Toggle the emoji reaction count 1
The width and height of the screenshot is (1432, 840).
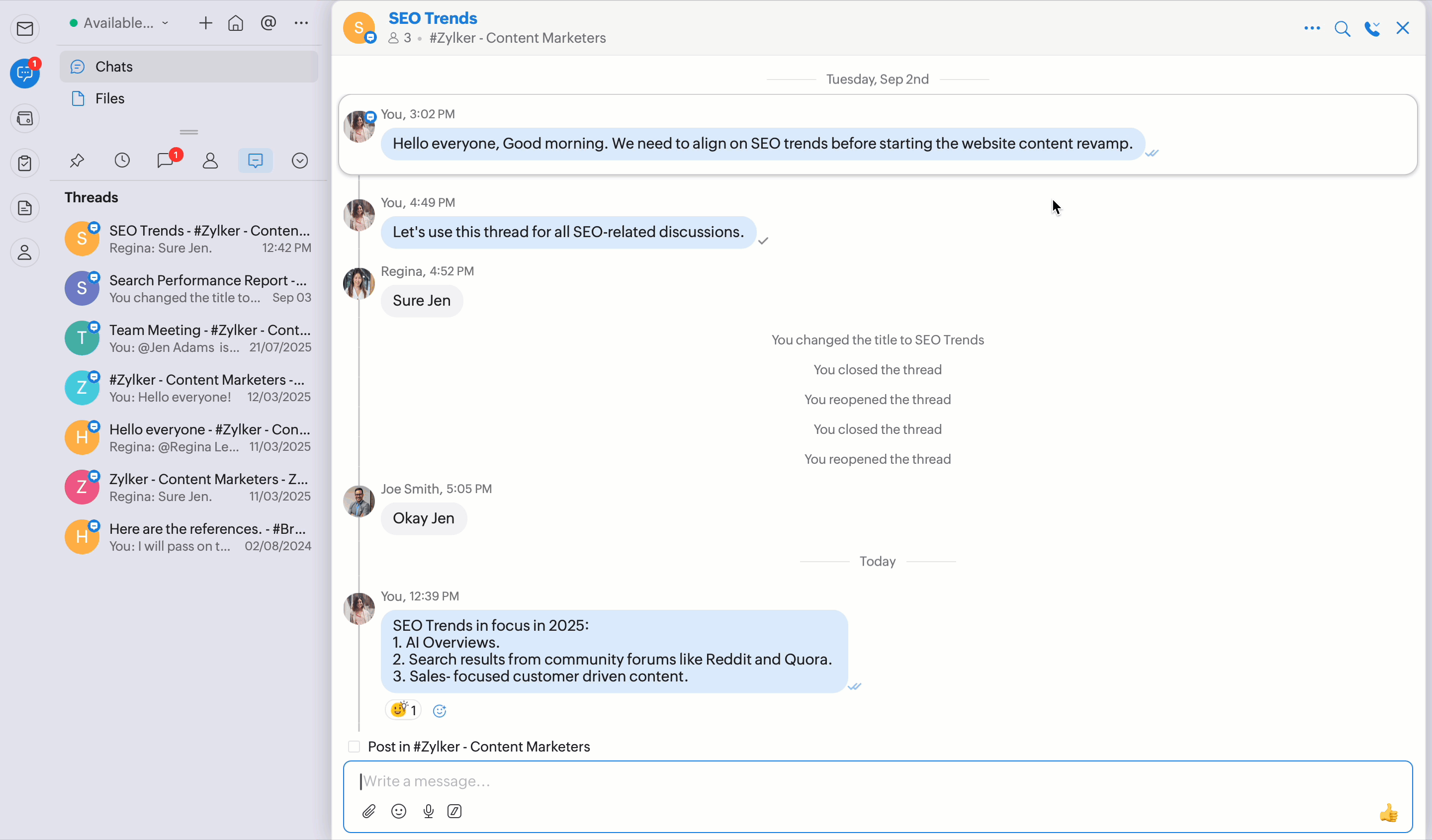[x=403, y=710]
